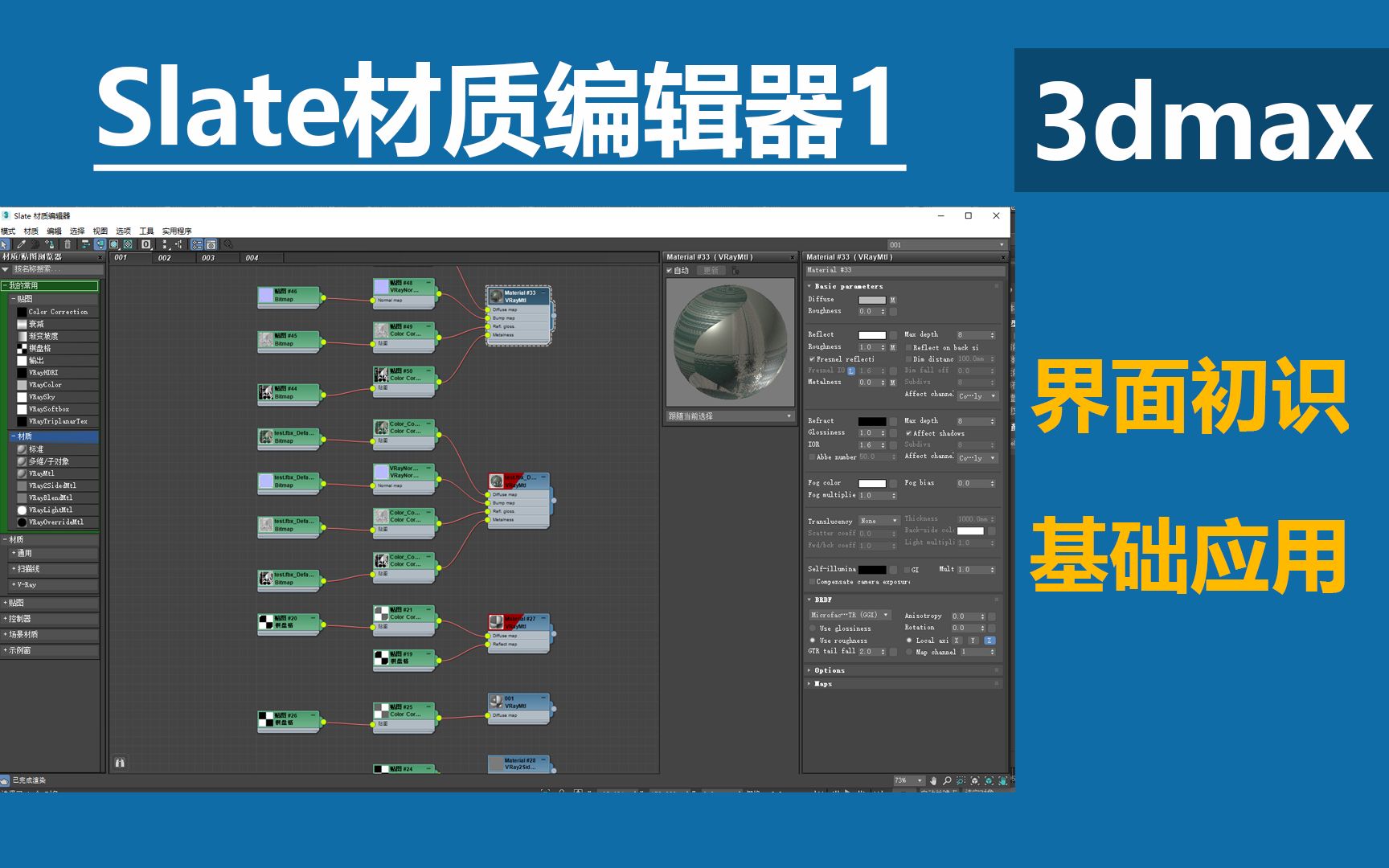Toggle the Auto preview update checkbox
The height and width of the screenshot is (868, 1389).
click(670, 271)
